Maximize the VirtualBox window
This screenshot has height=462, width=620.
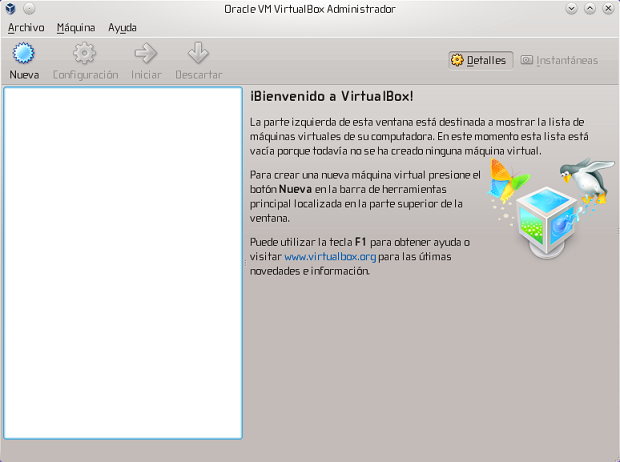pos(590,8)
